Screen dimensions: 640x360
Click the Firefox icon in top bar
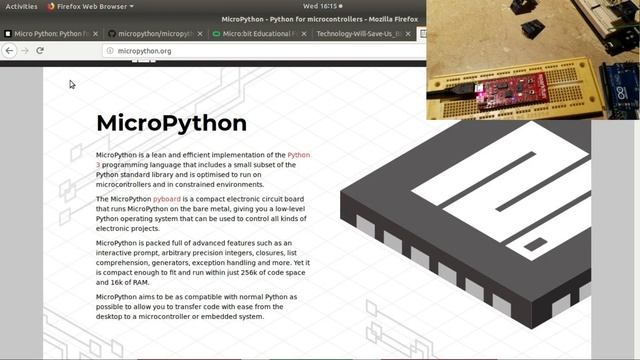click(51, 7)
